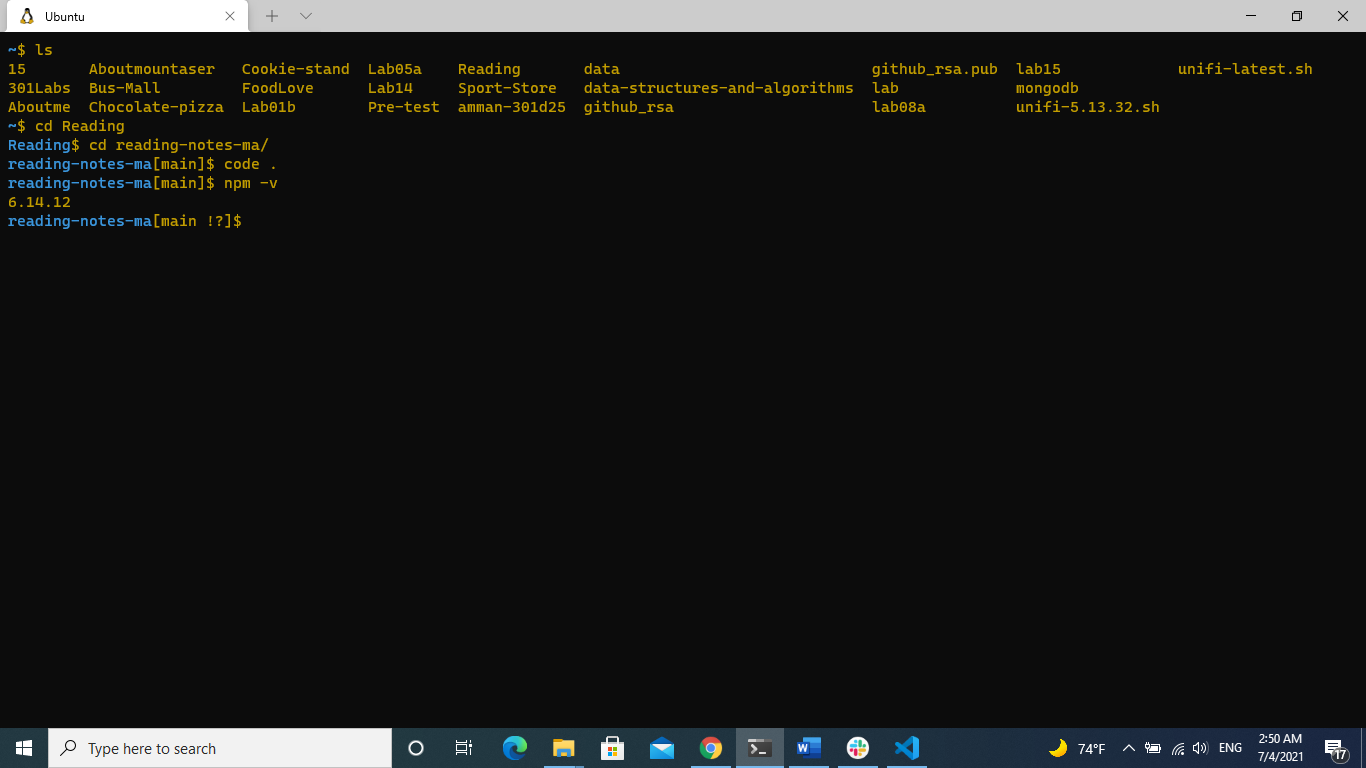Open the Microsoft Store
Screen dimensions: 1366x768
612,747
